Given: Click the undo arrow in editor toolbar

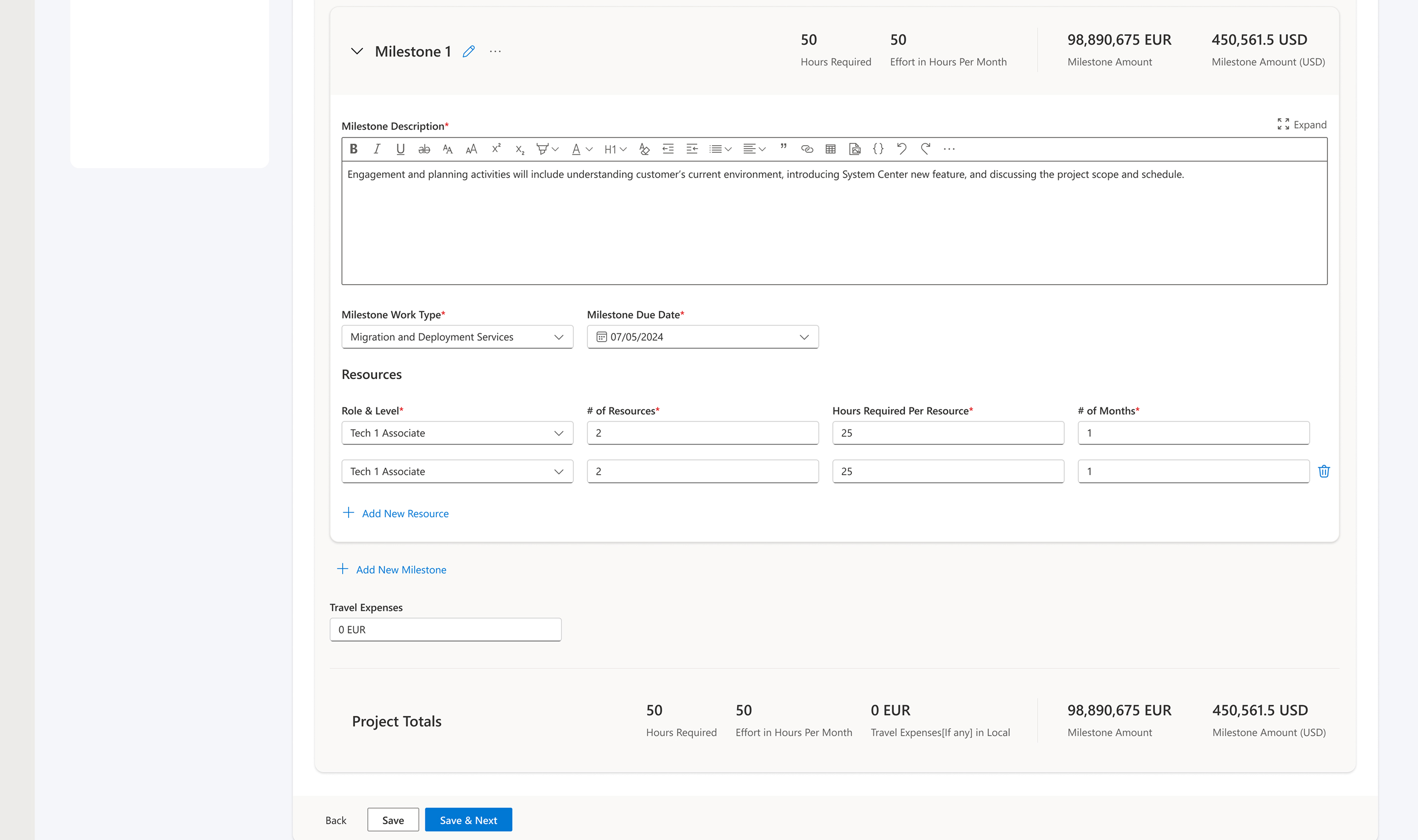Looking at the screenshot, I should pos(902,149).
